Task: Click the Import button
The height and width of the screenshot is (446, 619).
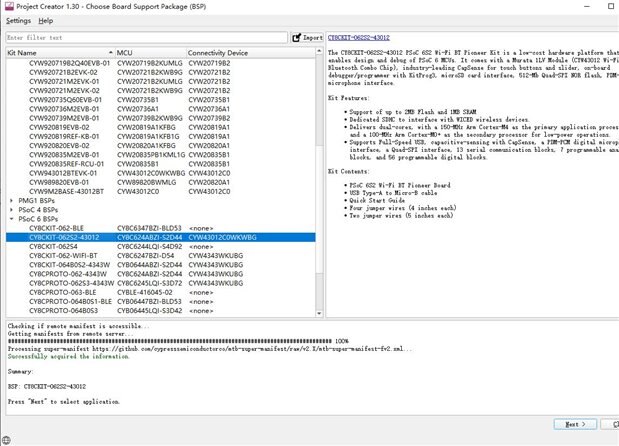Action: click(x=307, y=38)
